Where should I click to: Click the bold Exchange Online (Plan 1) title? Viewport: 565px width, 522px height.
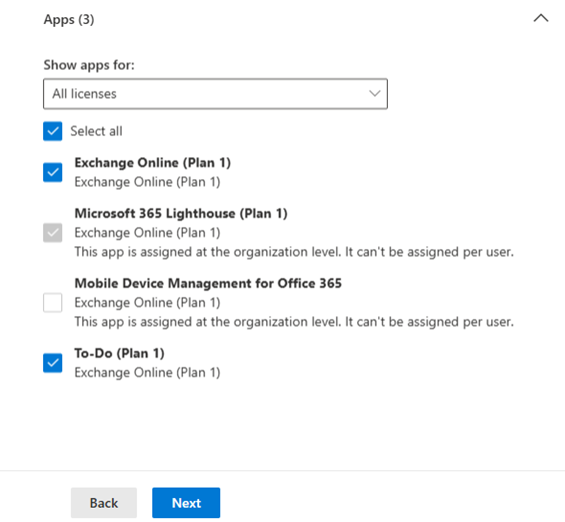click(x=152, y=163)
